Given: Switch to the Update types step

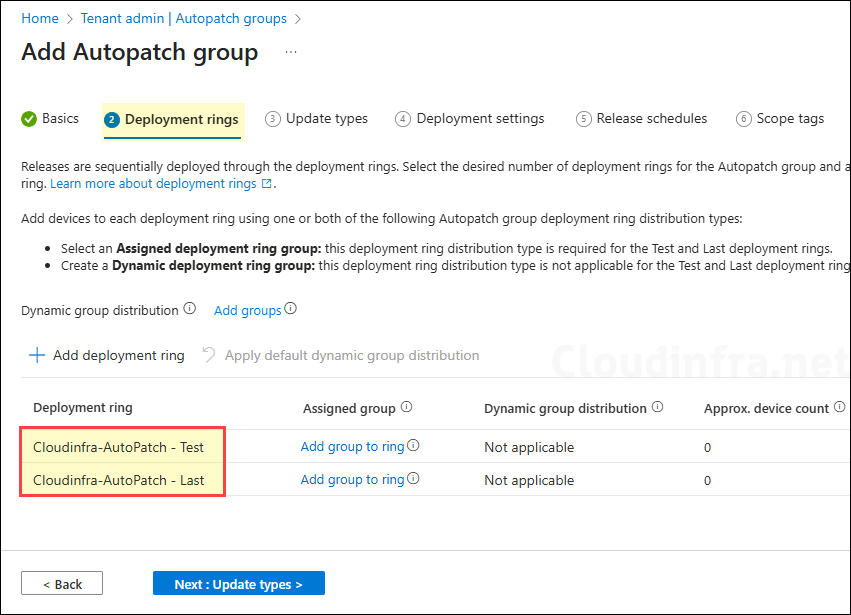Looking at the screenshot, I should 316,119.
